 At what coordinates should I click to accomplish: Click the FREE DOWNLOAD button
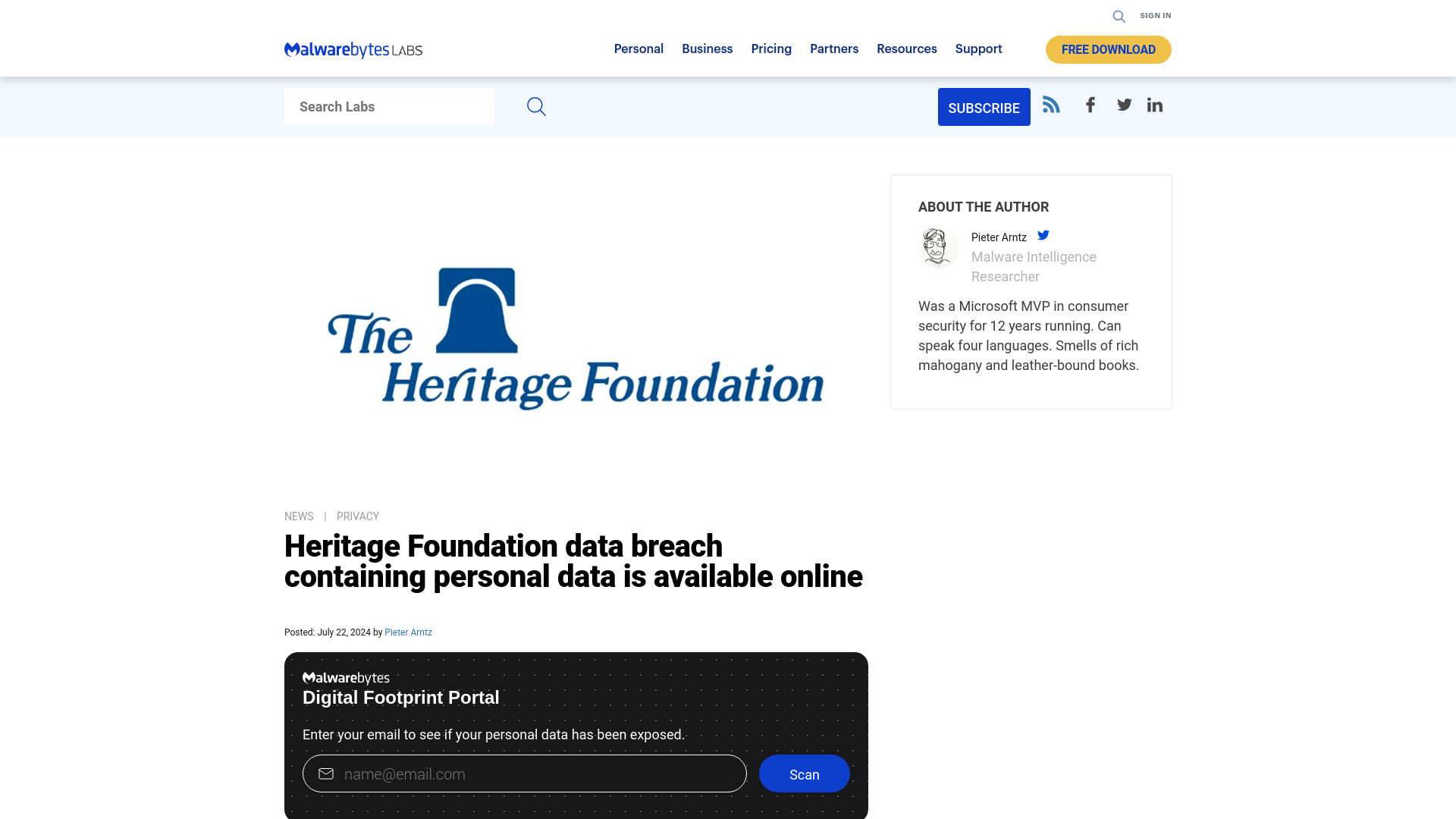[x=1108, y=49]
